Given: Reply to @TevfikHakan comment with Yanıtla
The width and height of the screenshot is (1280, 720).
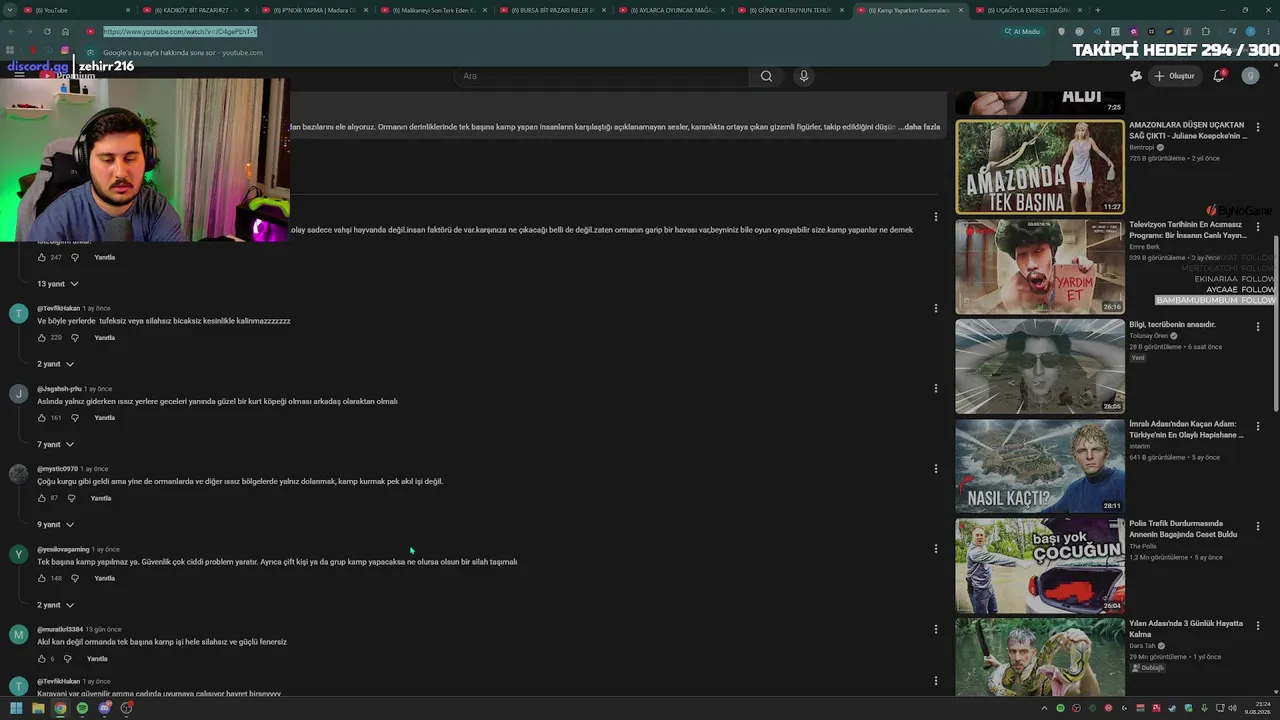Looking at the screenshot, I should click(104, 338).
